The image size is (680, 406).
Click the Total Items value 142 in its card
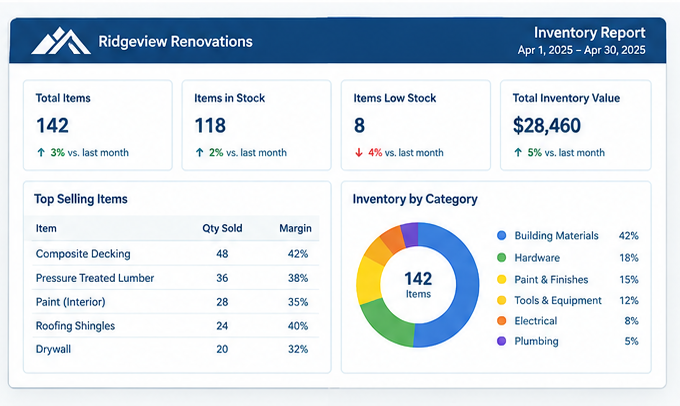pos(52,125)
